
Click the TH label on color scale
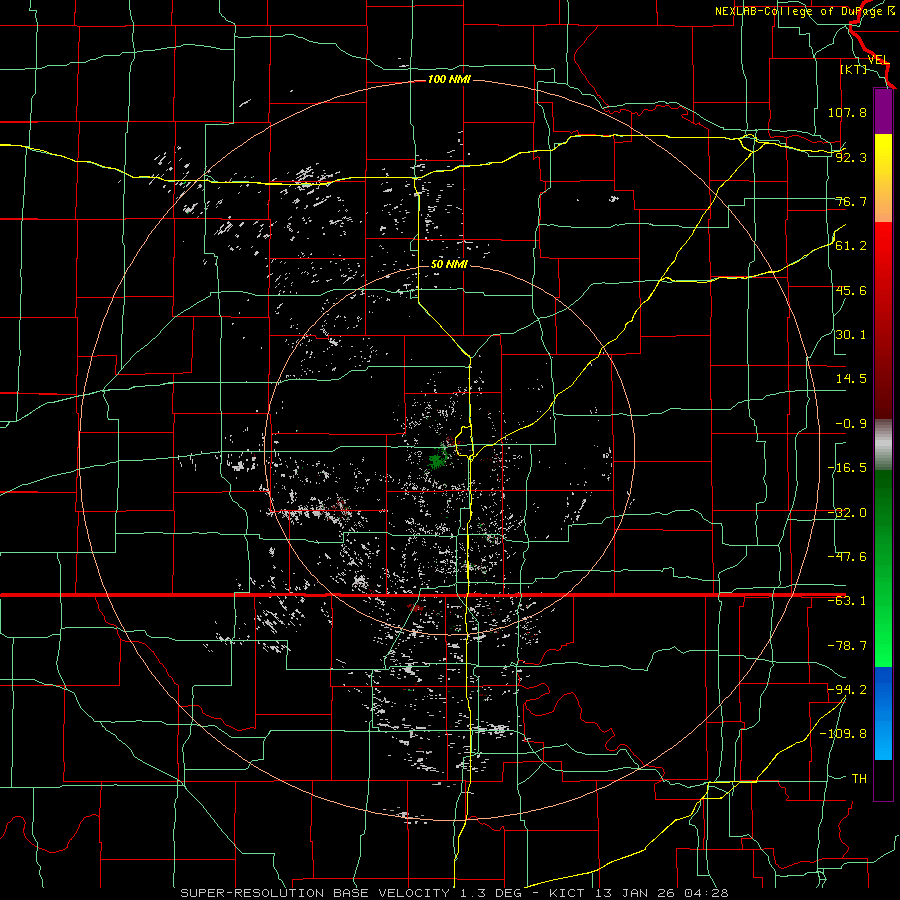pos(859,778)
